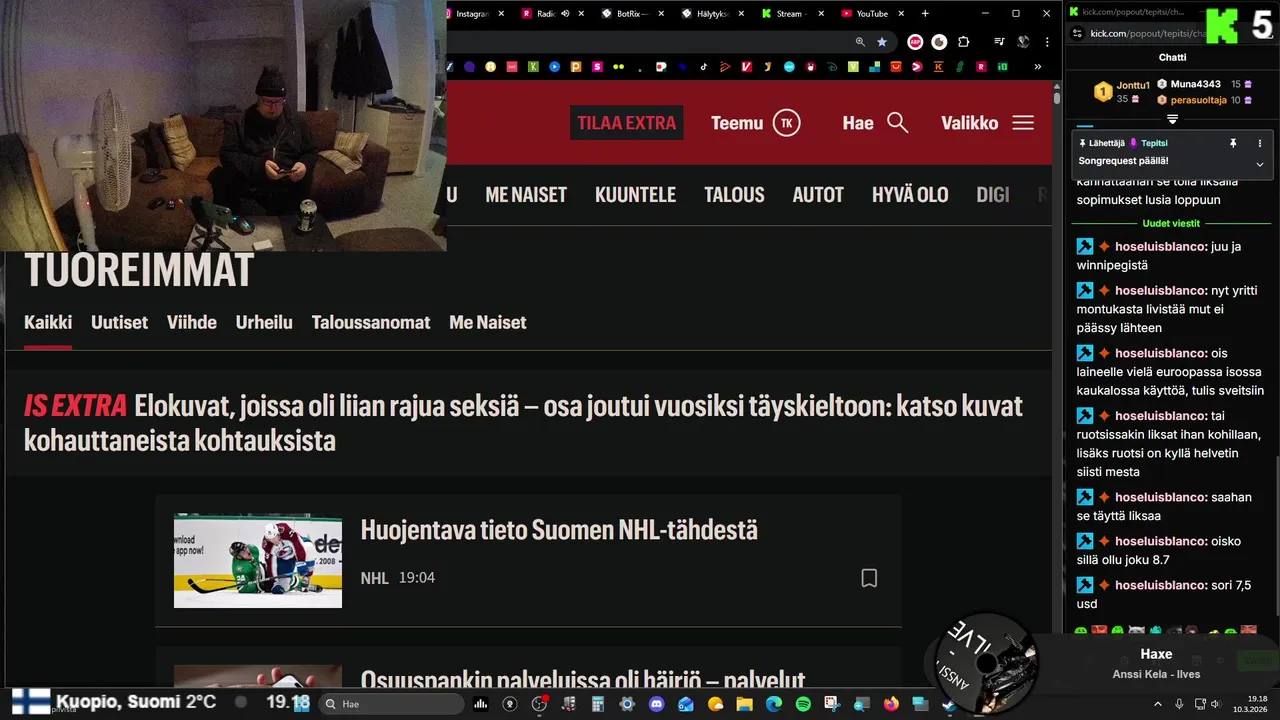Switch to the YouTube browser tab
Image resolution: width=1280 pixels, height=720 pixels.
coord(871,14)
